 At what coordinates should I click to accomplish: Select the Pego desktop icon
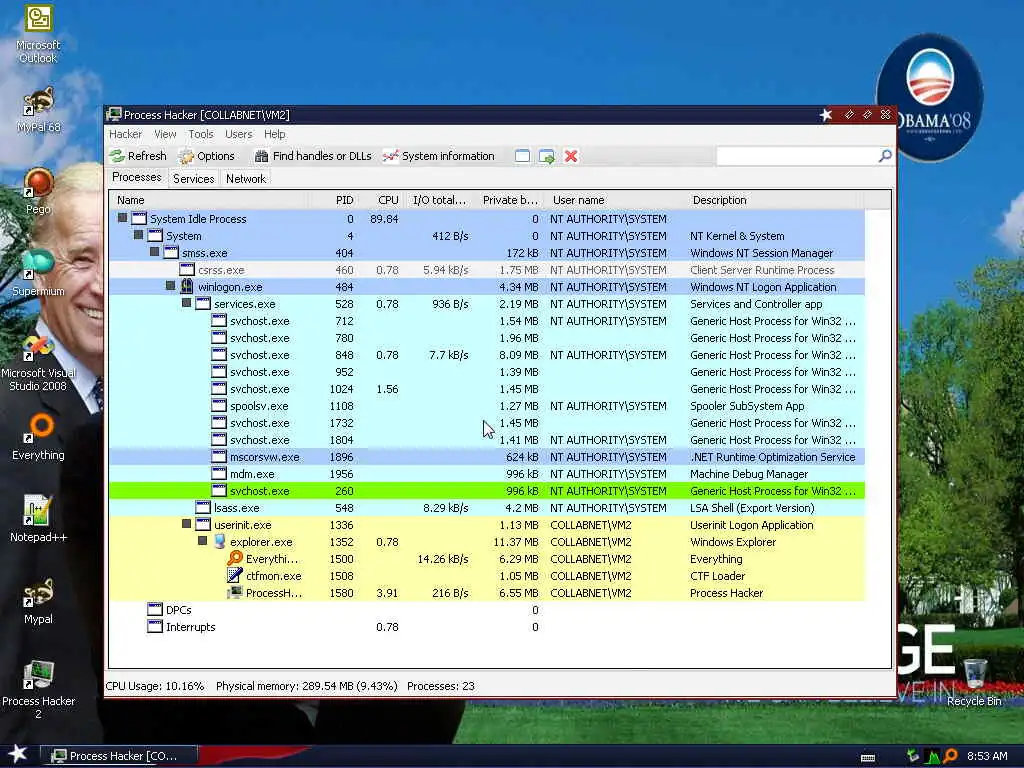[x=38, y=191]
